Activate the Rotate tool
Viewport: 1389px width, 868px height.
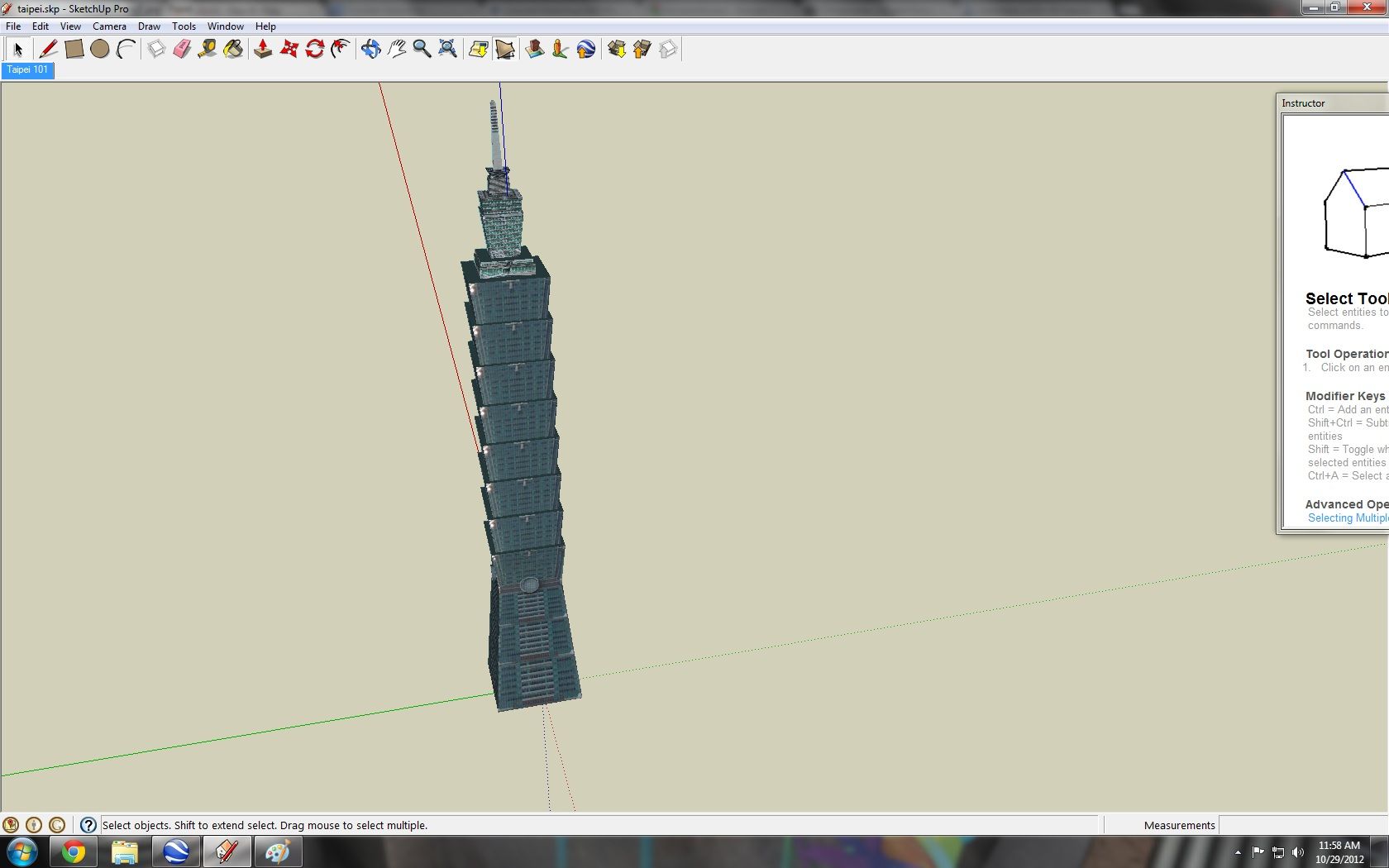coord(314,50)
